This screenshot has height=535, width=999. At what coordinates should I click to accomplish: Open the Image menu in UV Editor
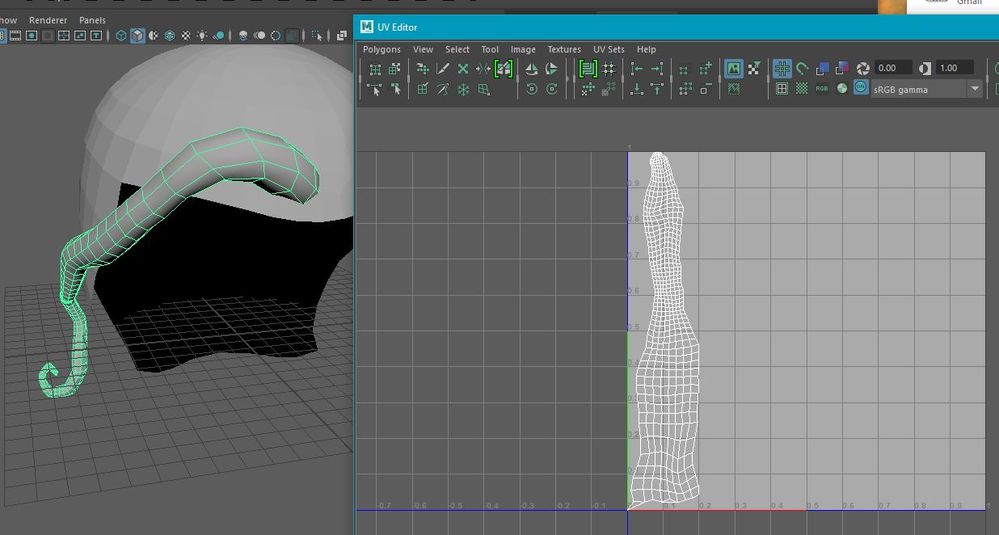pos(523,49)
